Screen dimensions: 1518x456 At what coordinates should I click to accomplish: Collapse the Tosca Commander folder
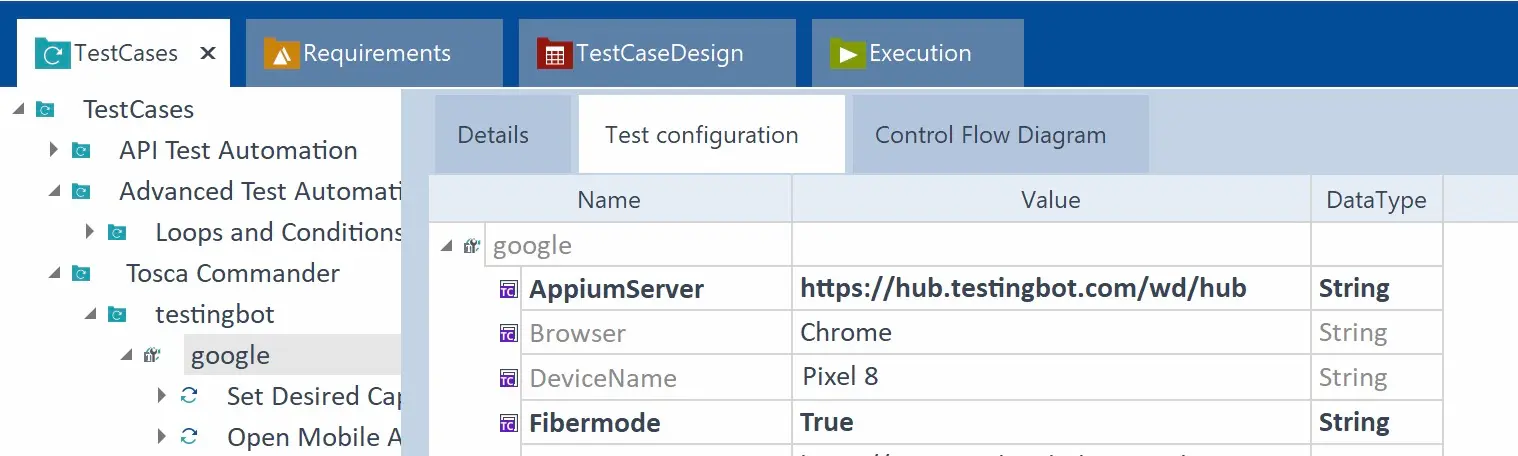coord(53,273)
